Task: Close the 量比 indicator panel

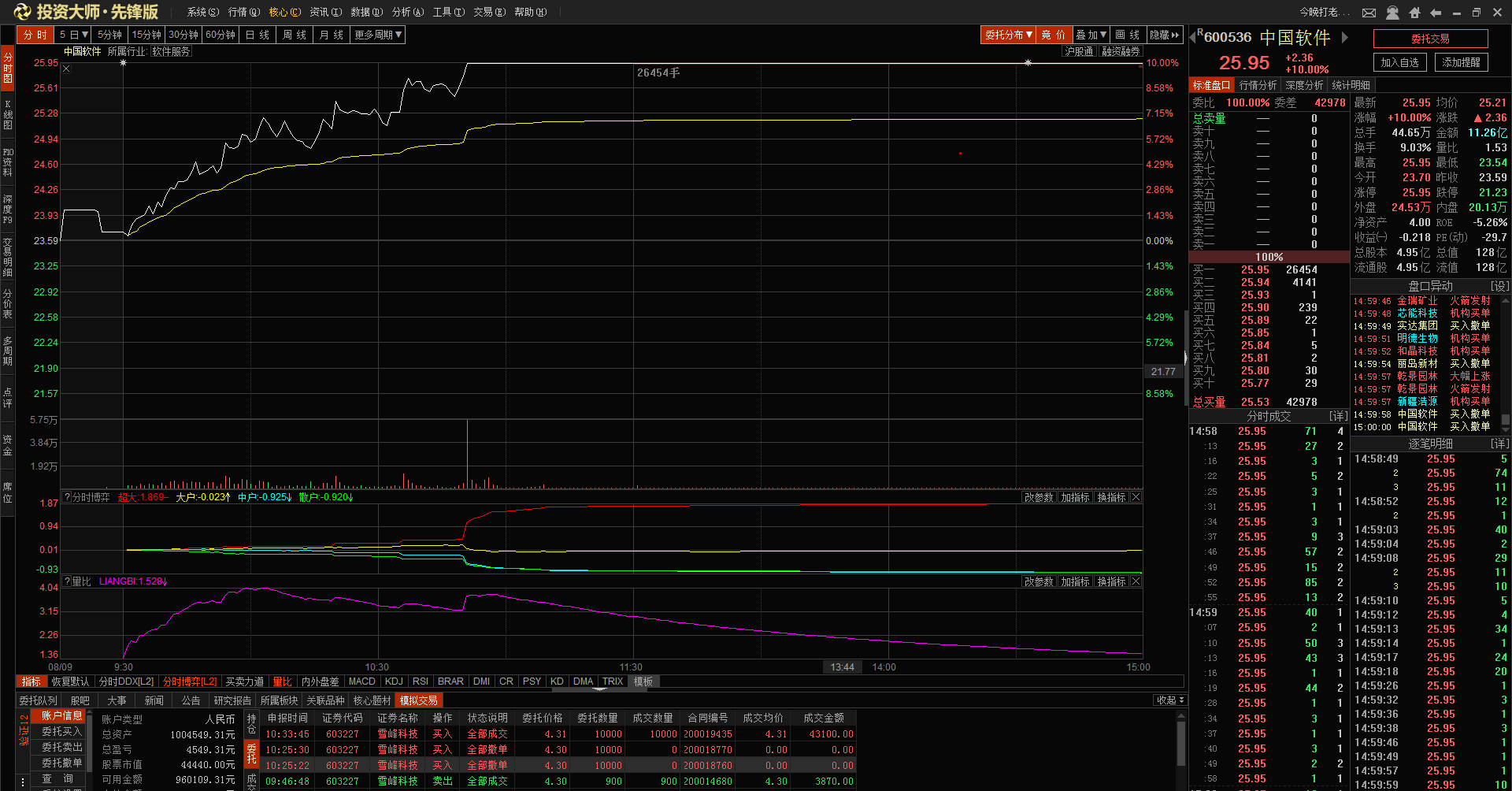Action: click(x=1136, y=581)
